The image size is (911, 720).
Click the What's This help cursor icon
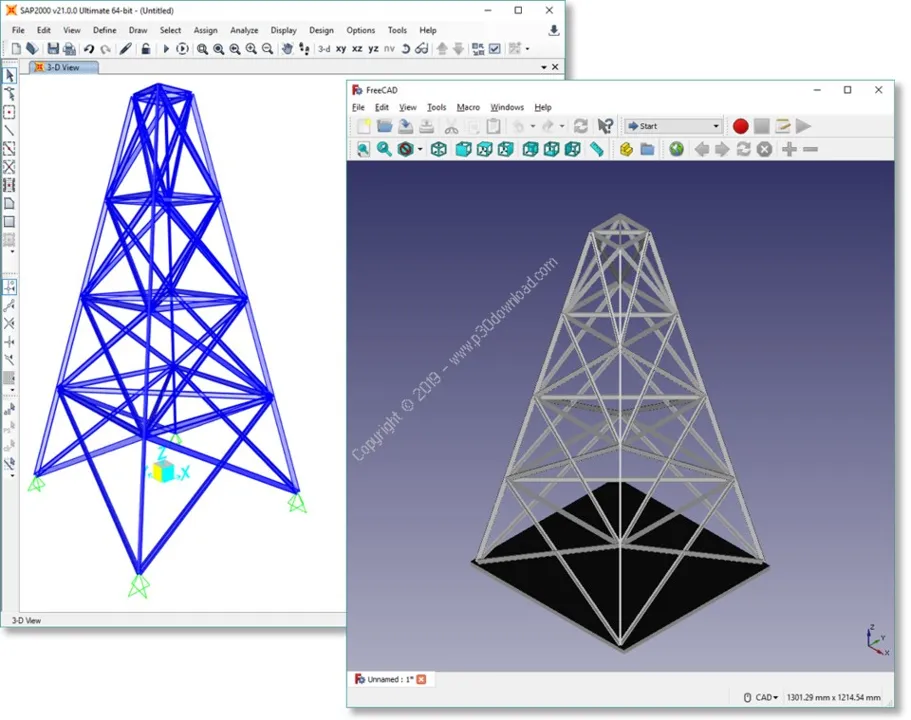point(605,126)
